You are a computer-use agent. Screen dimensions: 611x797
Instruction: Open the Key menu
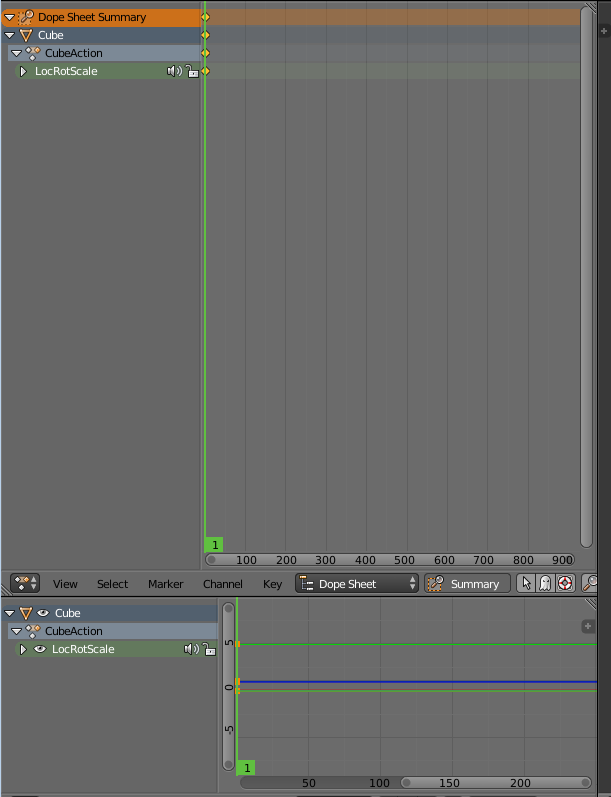(x=272, y=584)
